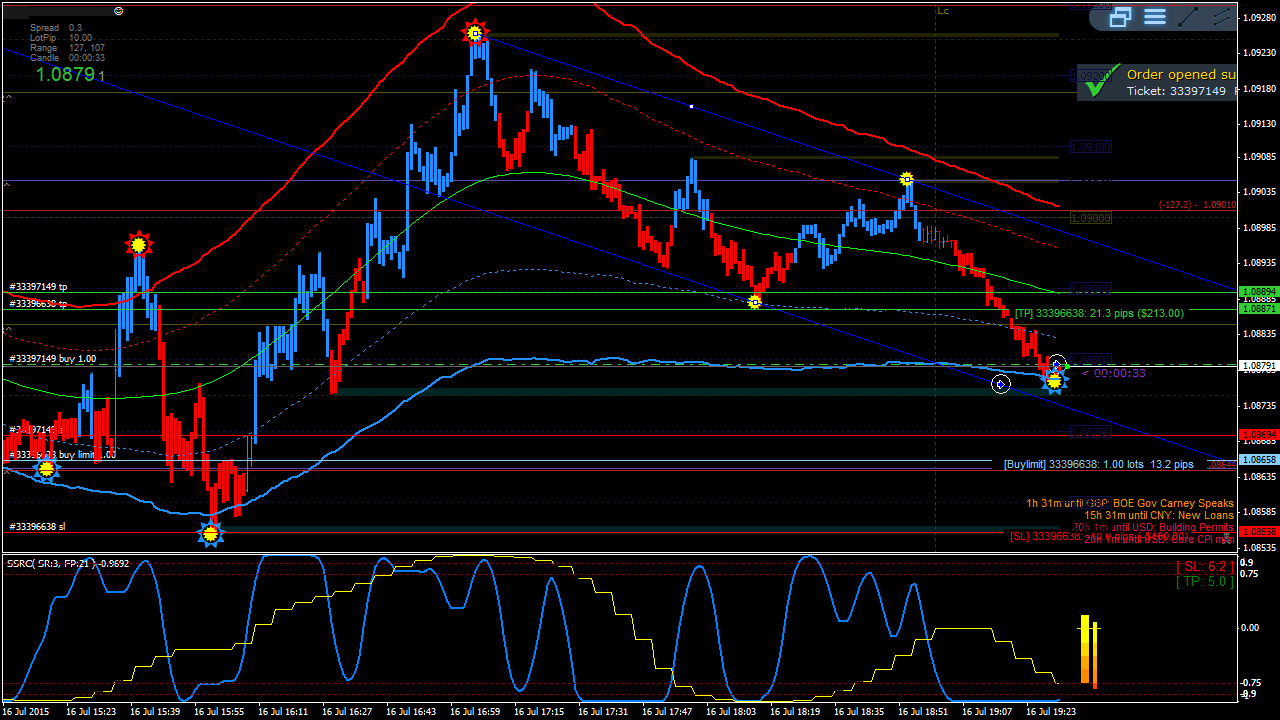The height and width of the screenshot is (720, 1280).
Task: Click the #33397149 tp line label
Action: pos(38,287)
